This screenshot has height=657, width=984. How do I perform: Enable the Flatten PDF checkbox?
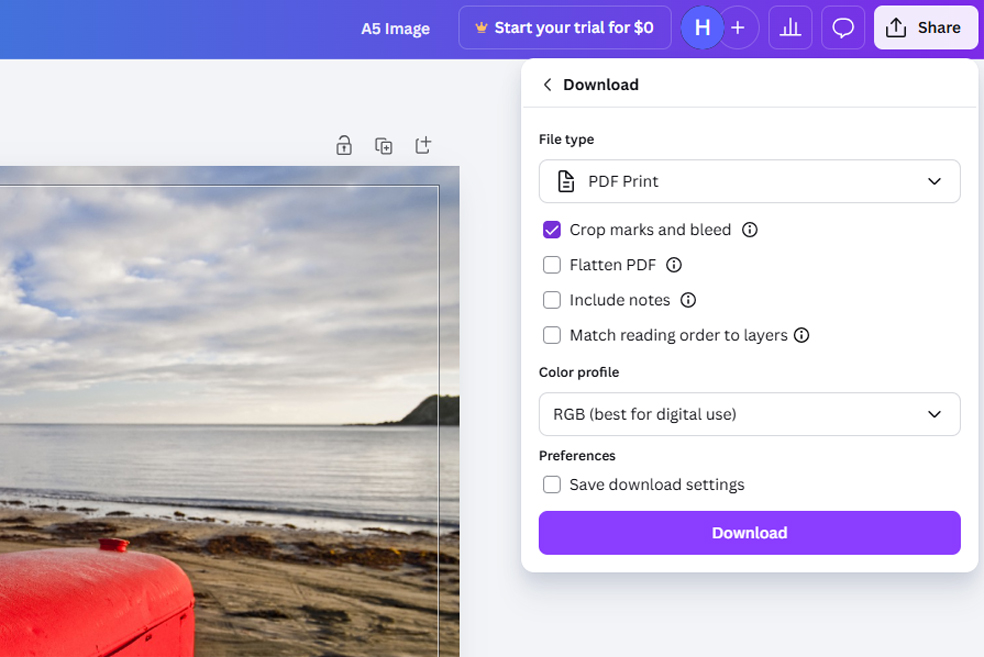click(x=551, y=265)
